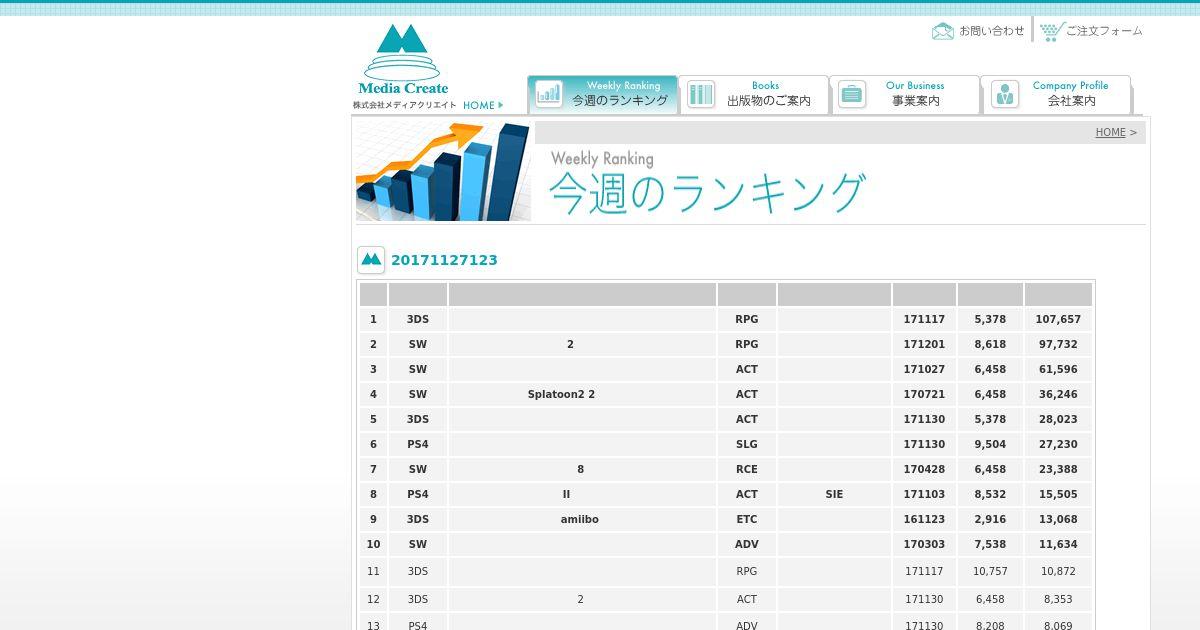Go to the Company Profile tab
Screen dimensions: 1200x630
(x=1056, y=94)
